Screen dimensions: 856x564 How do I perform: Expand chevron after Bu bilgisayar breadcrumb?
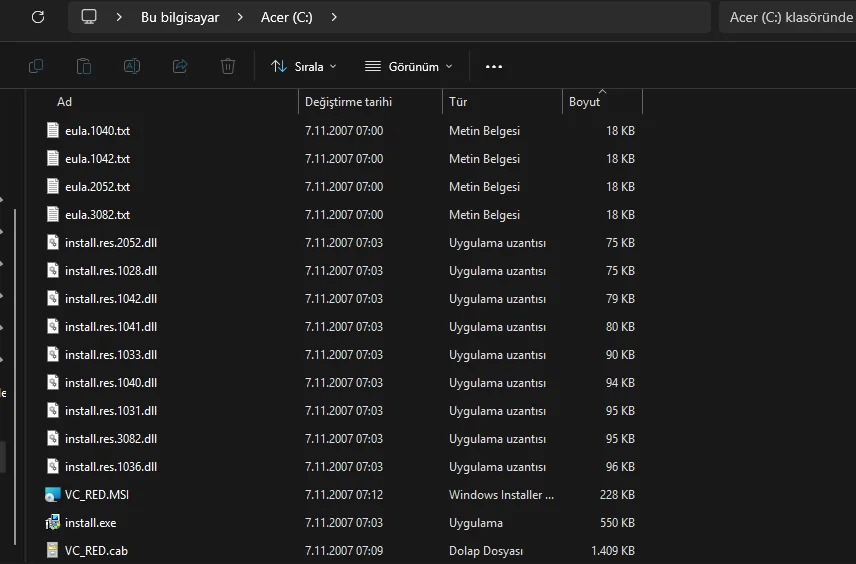tap(240, 17)
